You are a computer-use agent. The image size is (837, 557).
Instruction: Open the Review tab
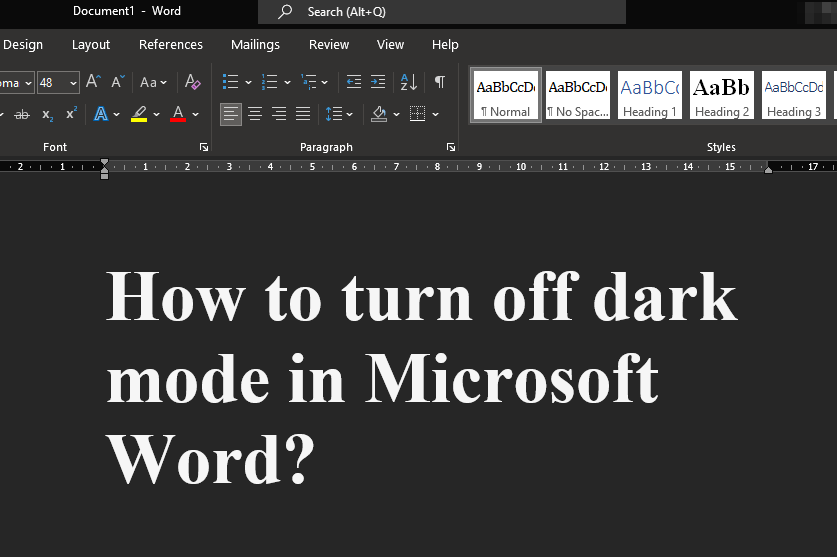[329, 45]
